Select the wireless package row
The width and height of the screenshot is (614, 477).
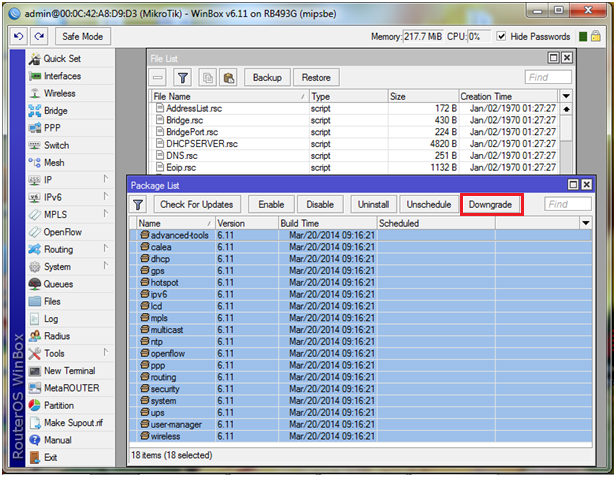point(360,436)
